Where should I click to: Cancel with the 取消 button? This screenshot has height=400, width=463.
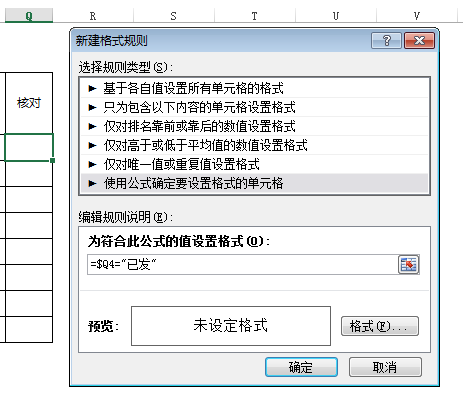click(x=385, y=367)
